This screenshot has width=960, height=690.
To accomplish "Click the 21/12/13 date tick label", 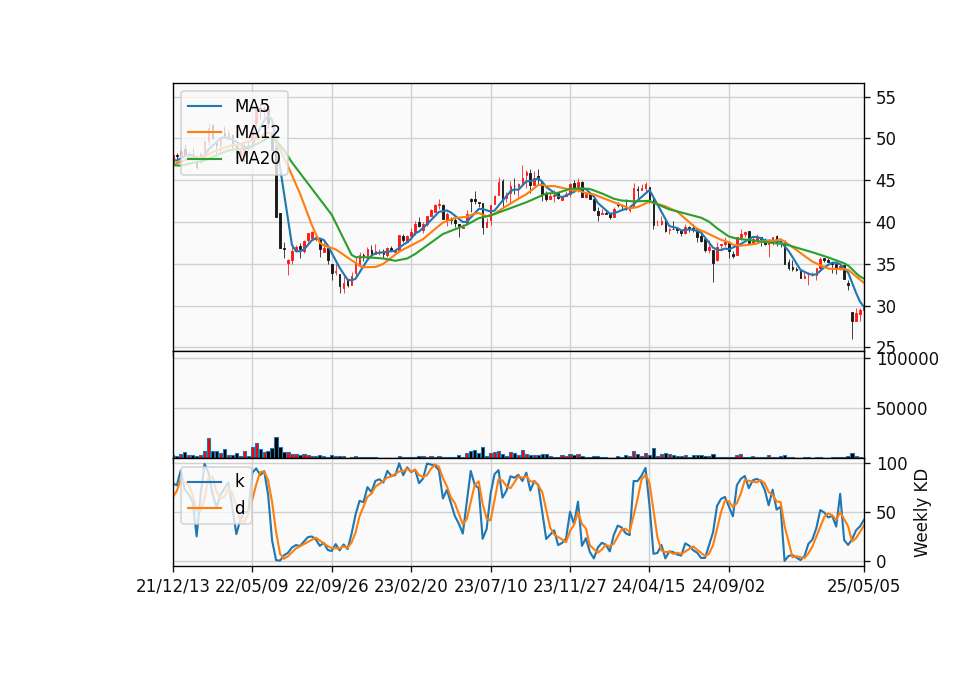I will pos(173,586).
